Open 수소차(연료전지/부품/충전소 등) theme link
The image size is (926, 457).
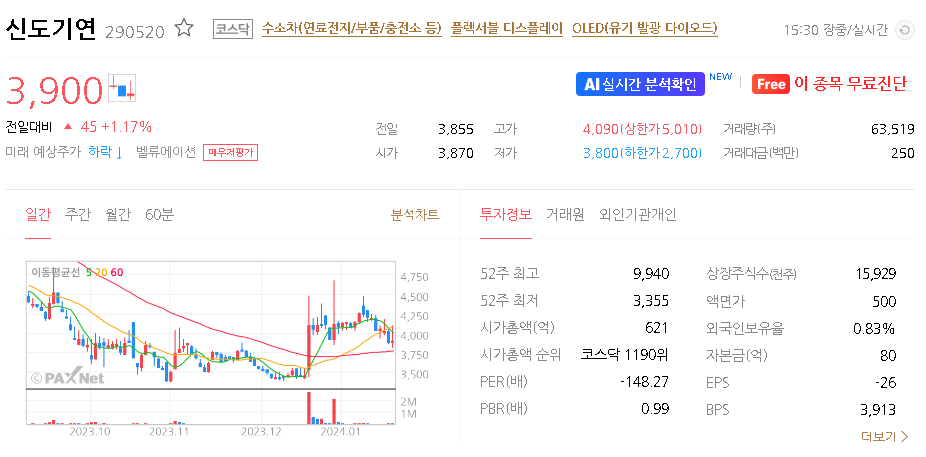click(351, 28)
